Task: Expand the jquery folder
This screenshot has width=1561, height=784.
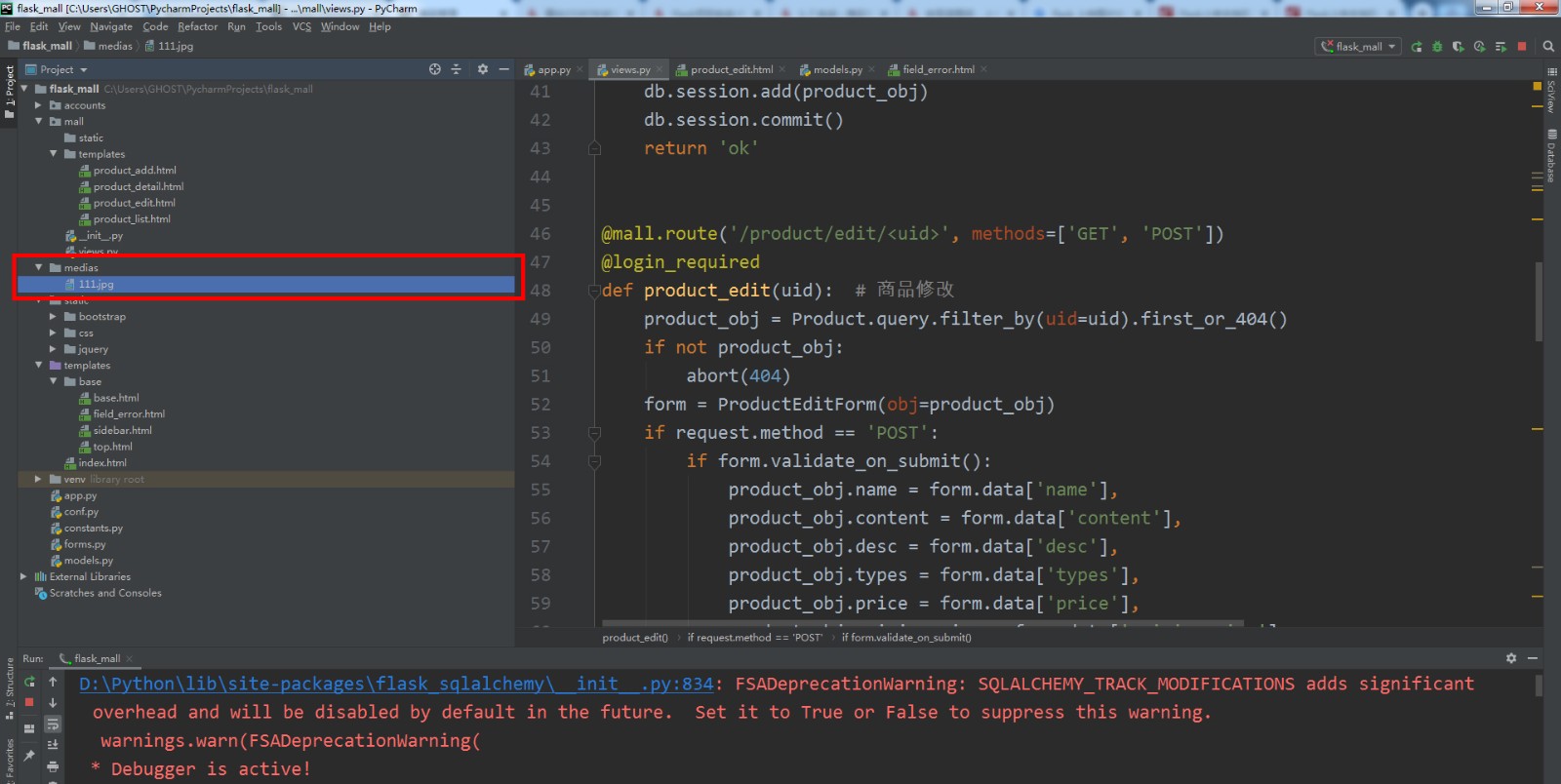Action: pyautogui.click(x=54, y=349)
